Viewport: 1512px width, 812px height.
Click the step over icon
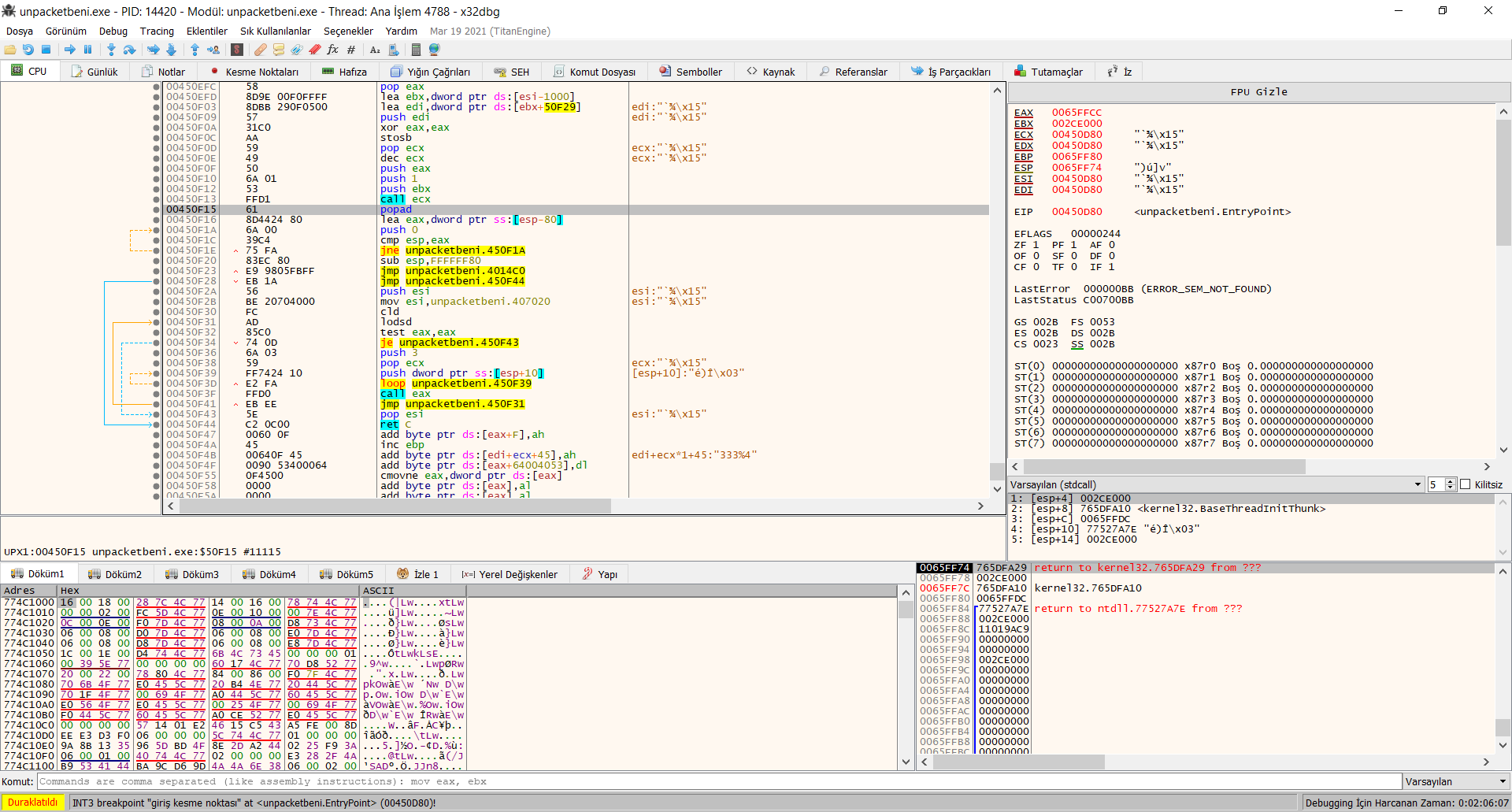click(129, 50)
